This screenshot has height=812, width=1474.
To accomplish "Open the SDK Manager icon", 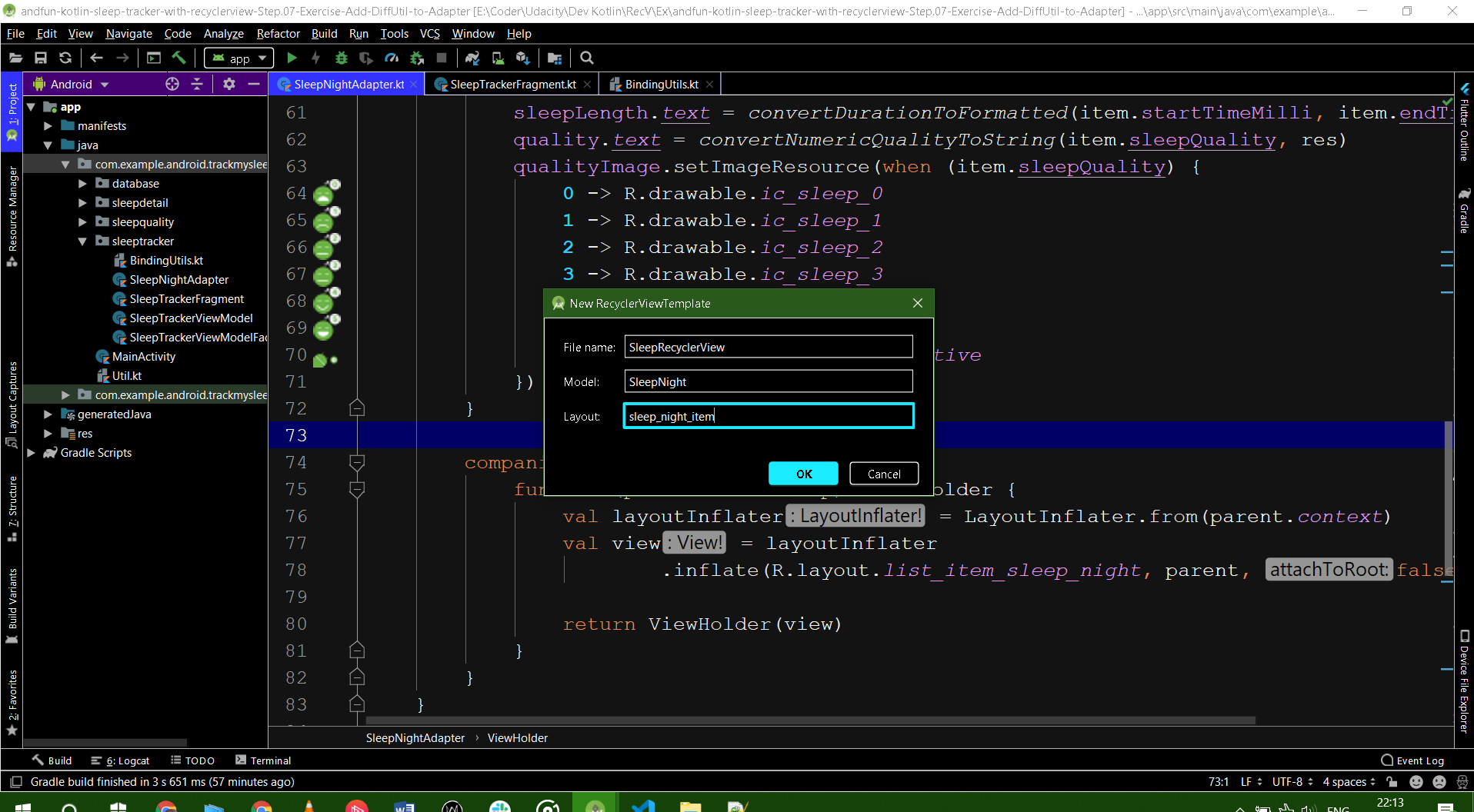I will pyautogui.click(x=523, y=58).
